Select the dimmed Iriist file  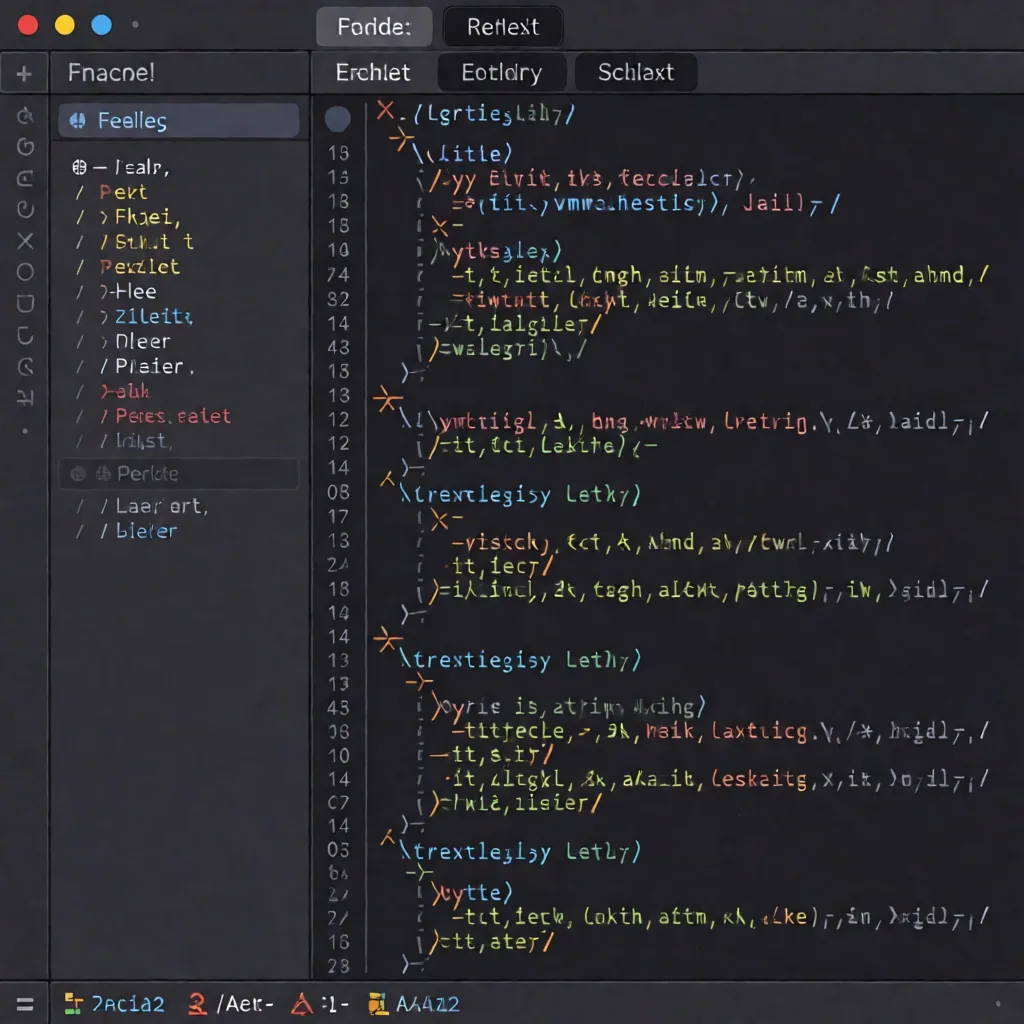143,441
